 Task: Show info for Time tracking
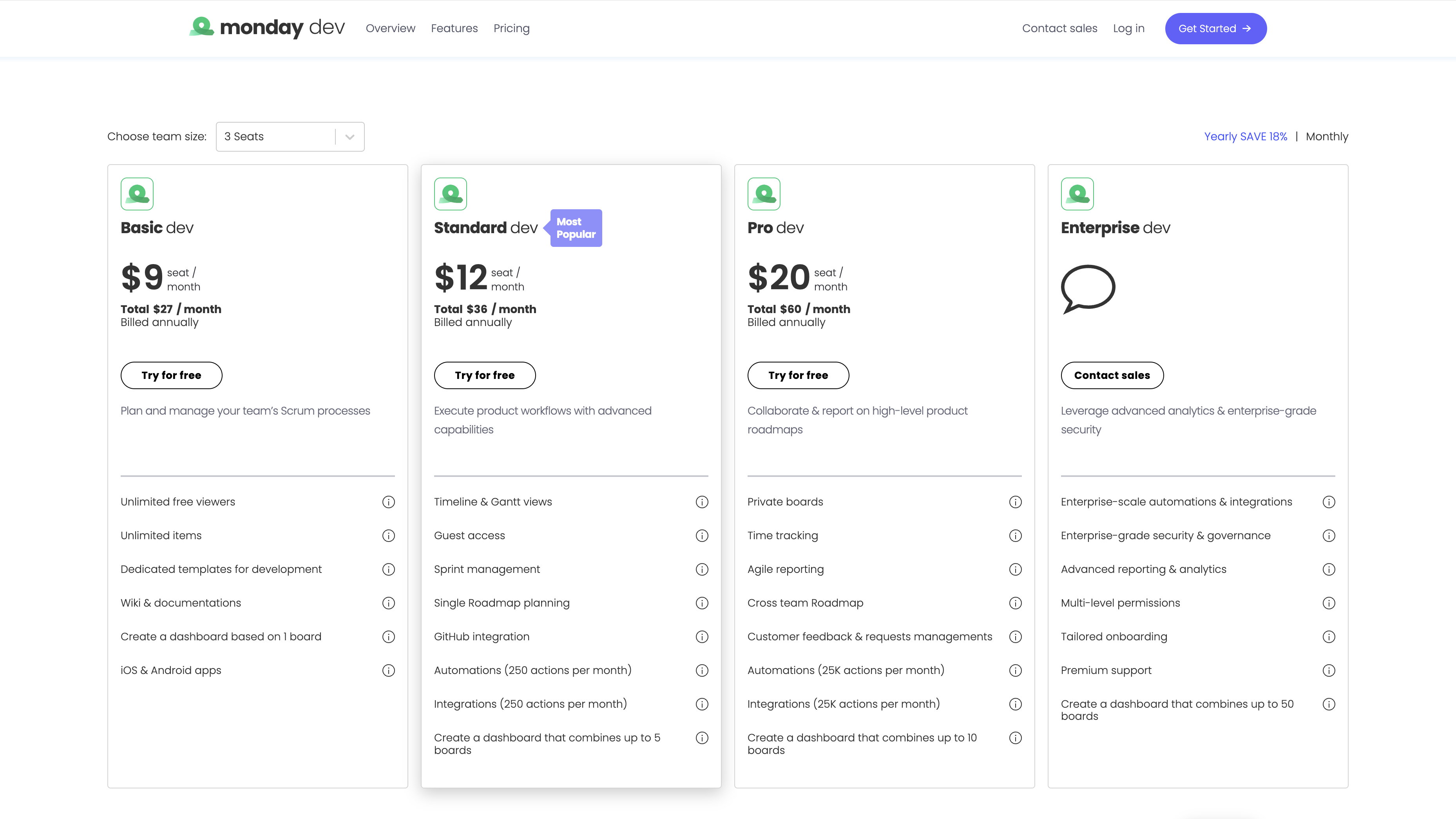click(x=1015, y=535)
